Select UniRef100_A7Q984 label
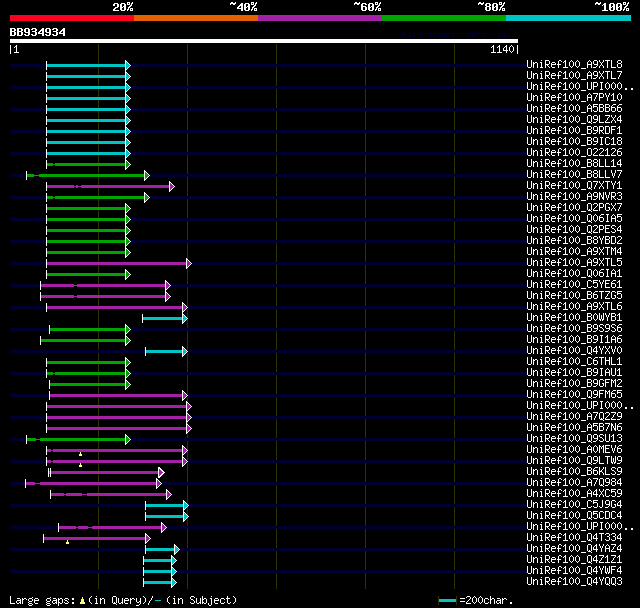 pos(574,483)
